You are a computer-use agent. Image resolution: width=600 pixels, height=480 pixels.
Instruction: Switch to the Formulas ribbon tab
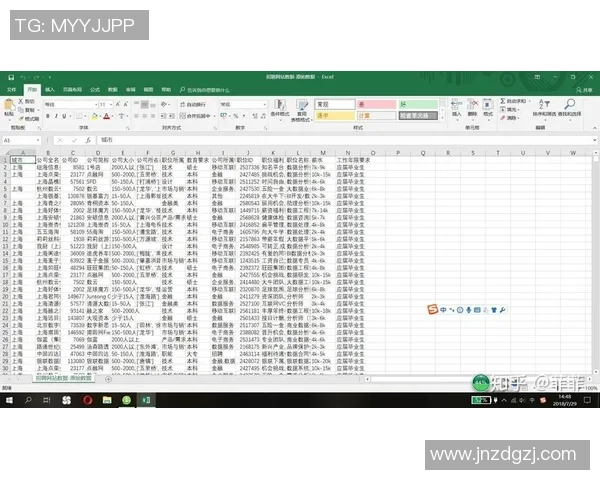click(x=95, y=90)
